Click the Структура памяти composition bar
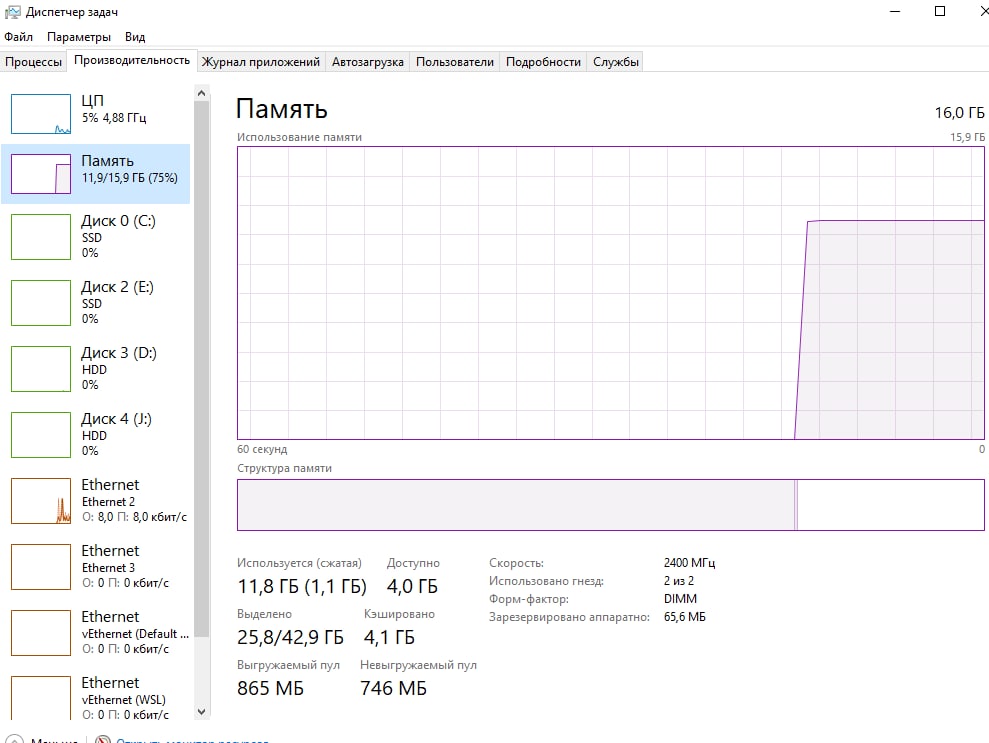Image resolution: width=989 pixels, height=743 pixels. click(611, 505)
